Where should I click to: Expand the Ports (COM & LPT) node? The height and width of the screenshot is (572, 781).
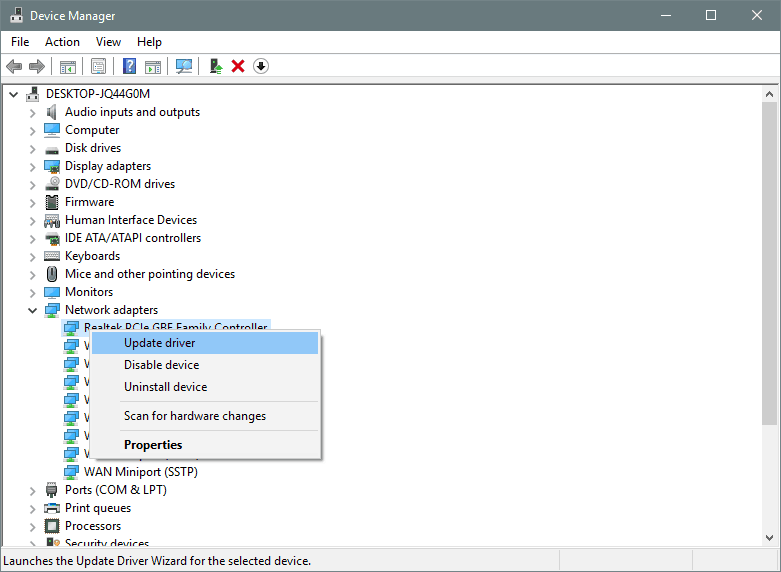(32, 490)
